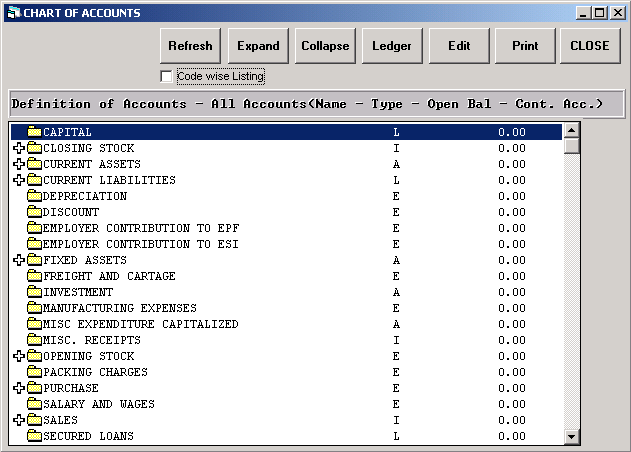Click the SECURED LOANS folder icon
631x452 pixels.
pyautogui.click(x=34, y=436)
